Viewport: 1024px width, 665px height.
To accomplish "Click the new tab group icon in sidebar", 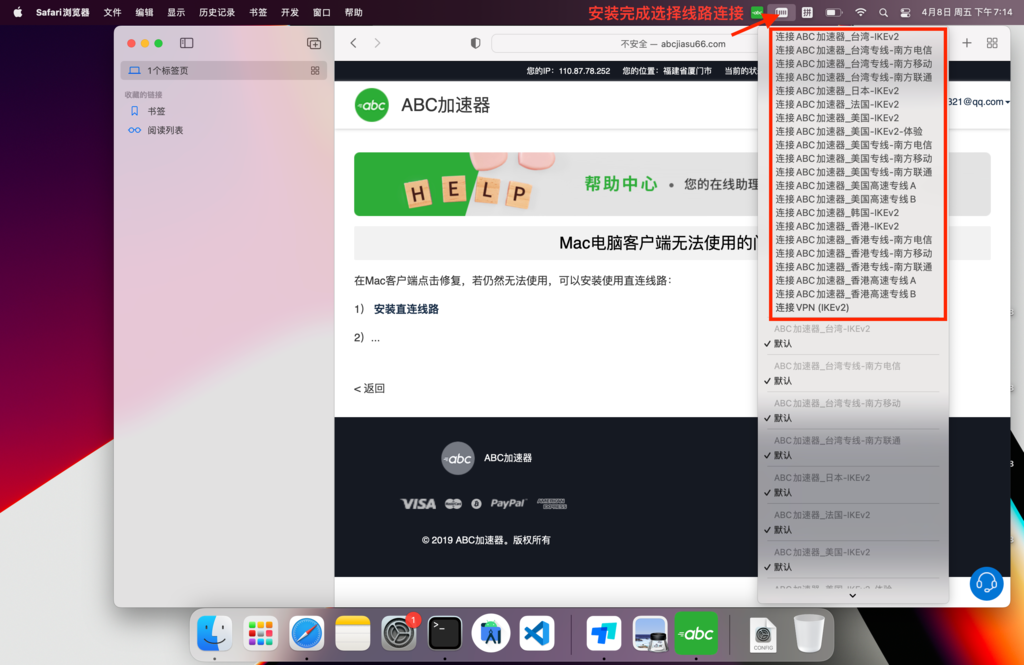I will point(313,43).
